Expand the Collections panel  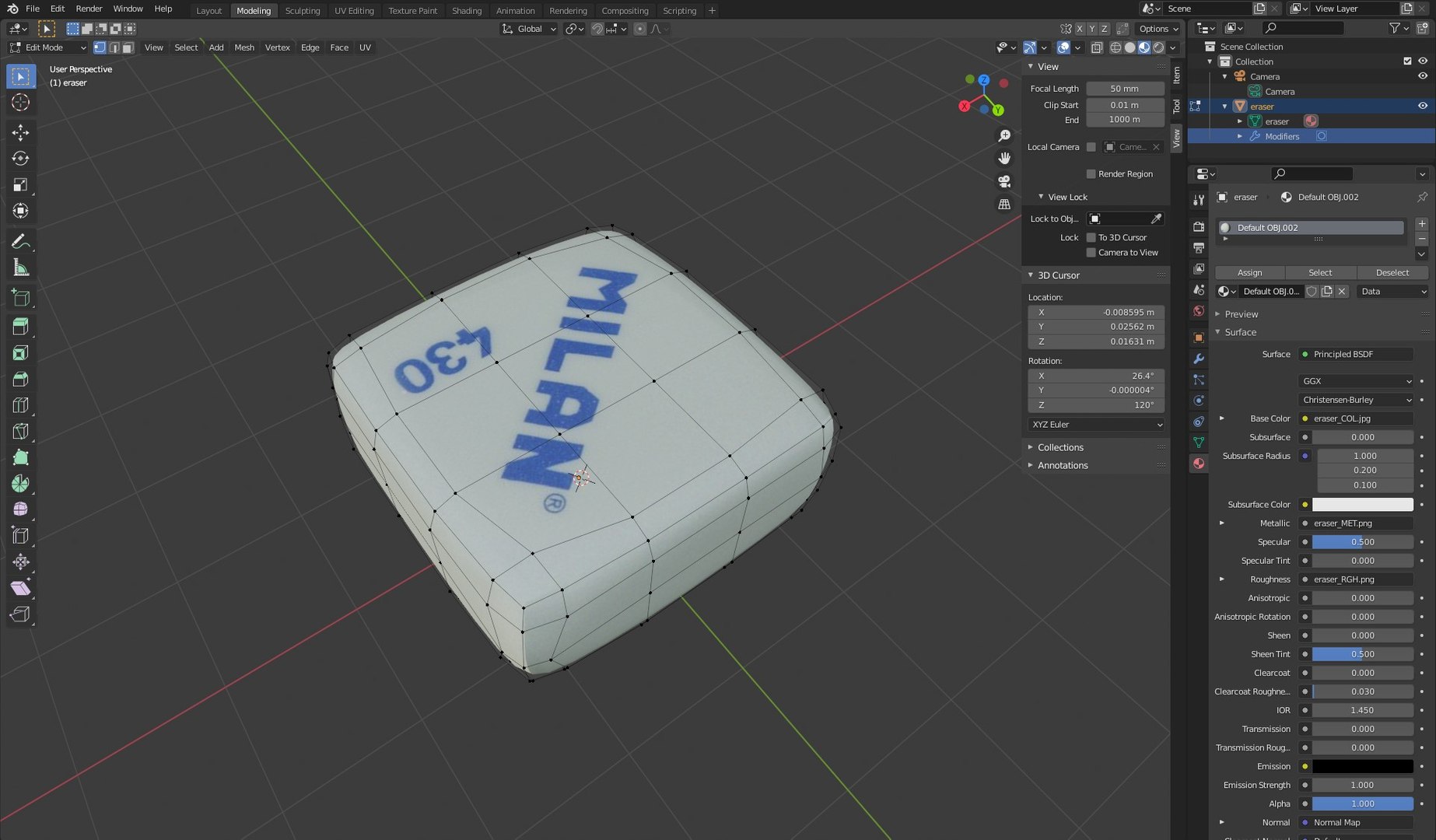[1060, 448]
